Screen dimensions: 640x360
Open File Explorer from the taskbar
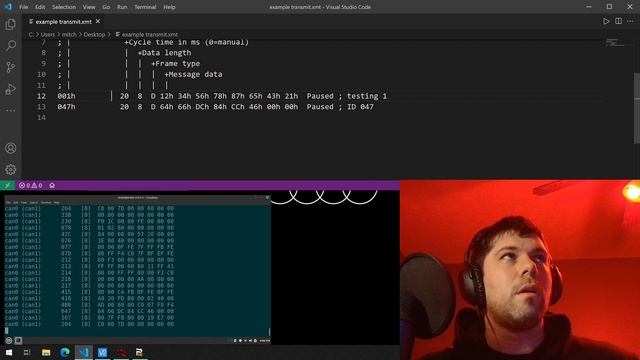[x=46, y=352]
